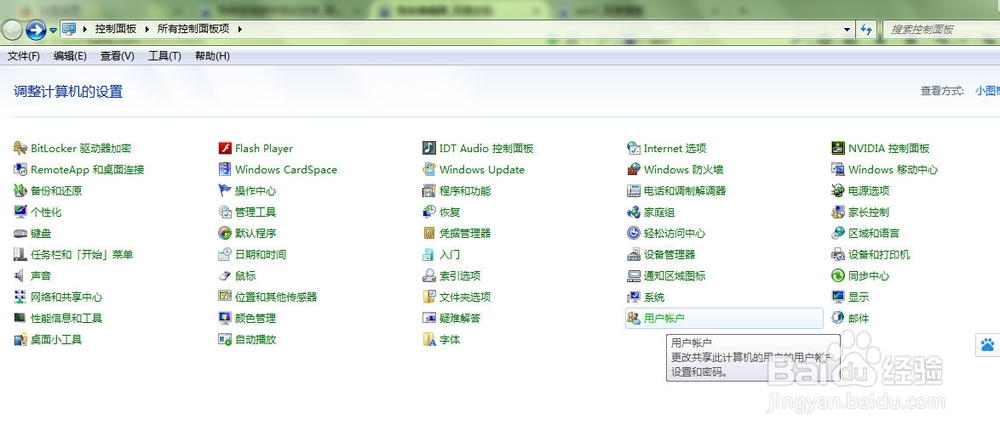Click 索引选项 link
This screenshot has height=436, width=1000.
460,276
